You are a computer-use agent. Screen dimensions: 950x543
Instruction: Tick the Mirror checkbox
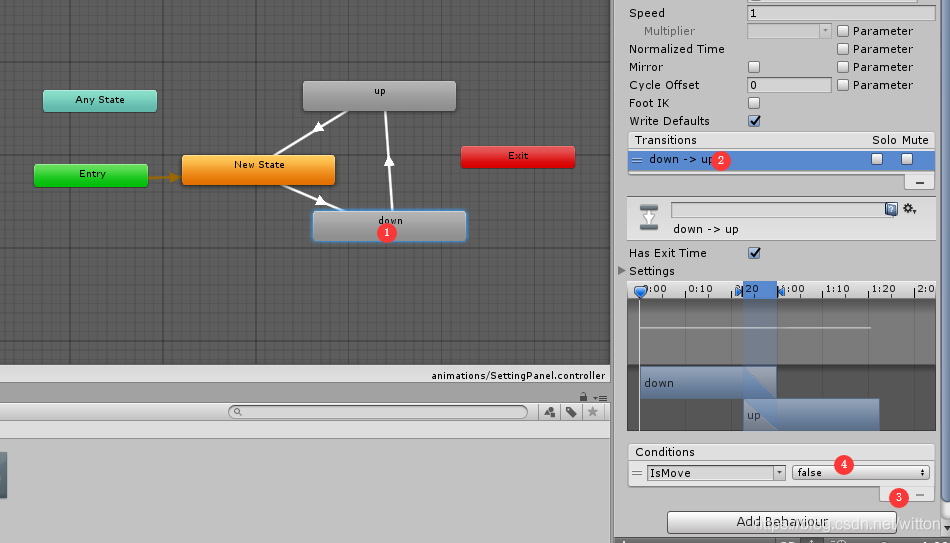(754, 67)
